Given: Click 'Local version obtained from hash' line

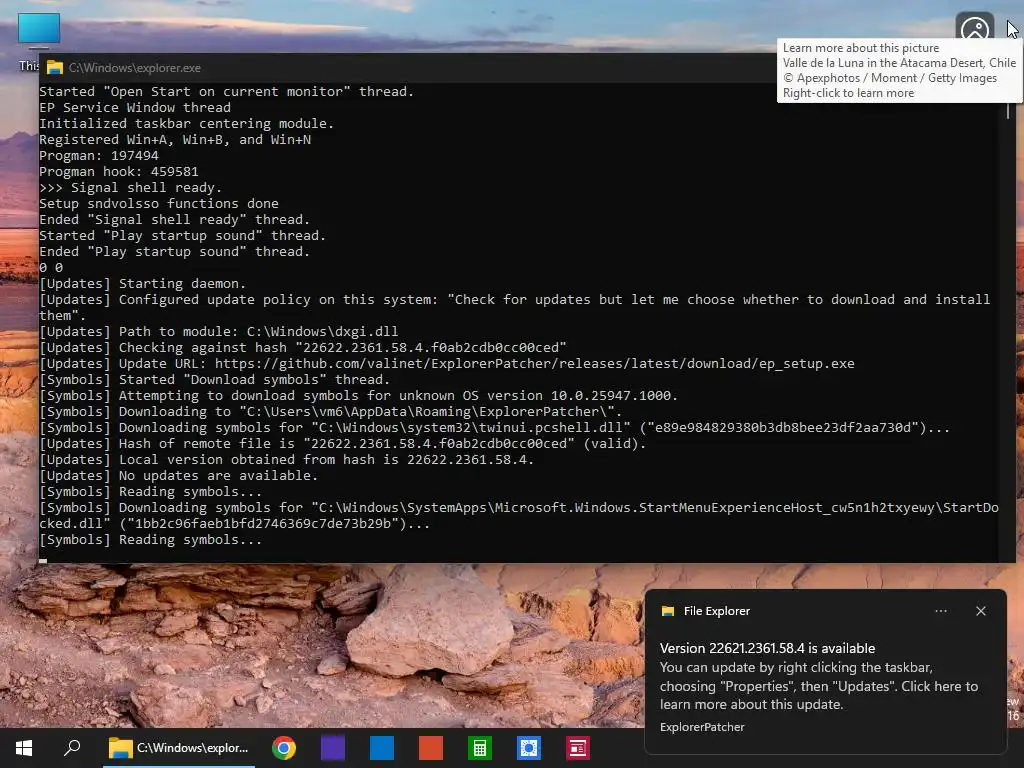Looking at the screenshot, I should [x=287, y=460].
